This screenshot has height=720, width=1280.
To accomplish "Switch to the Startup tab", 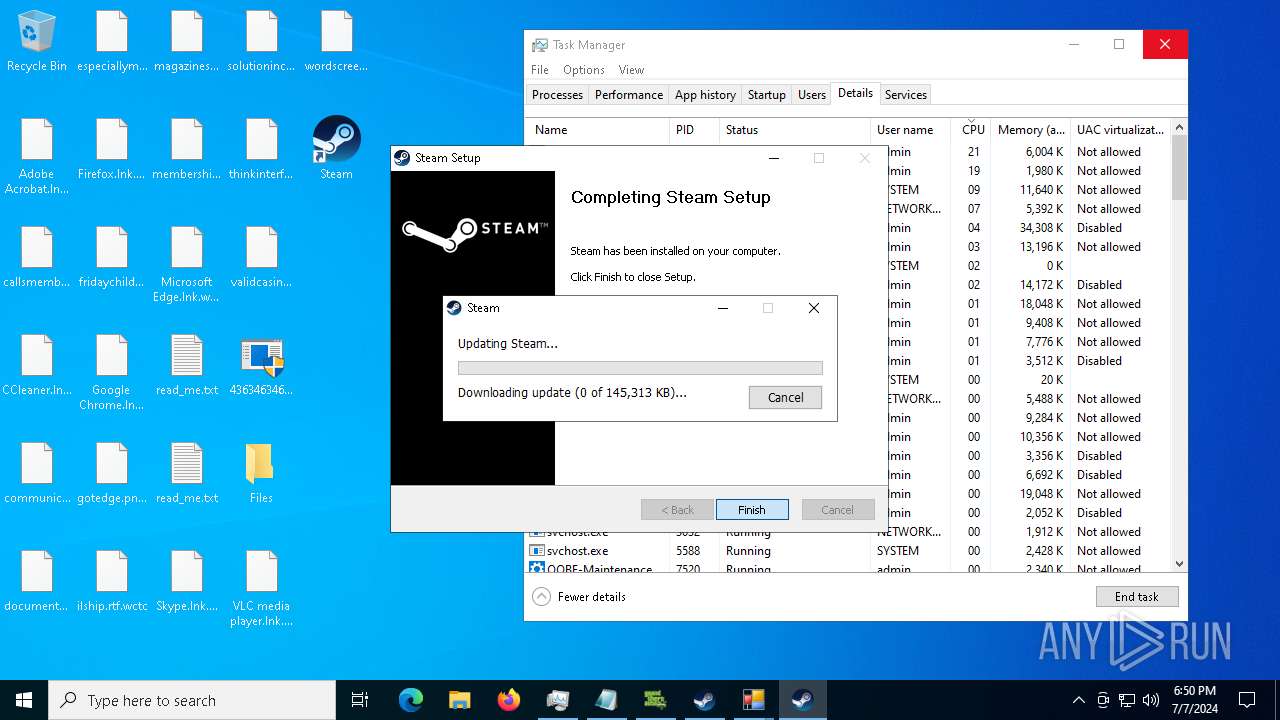I will [767, 95].
